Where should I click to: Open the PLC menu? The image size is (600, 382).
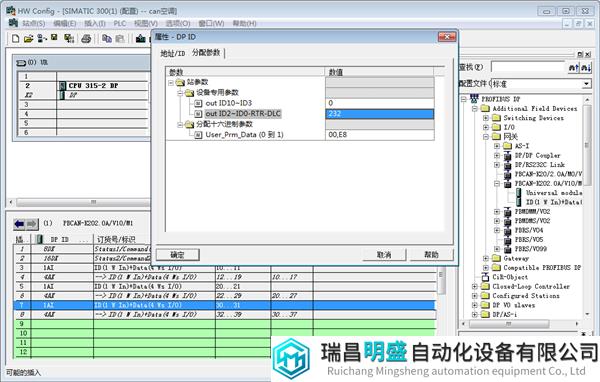coord(120,23)
